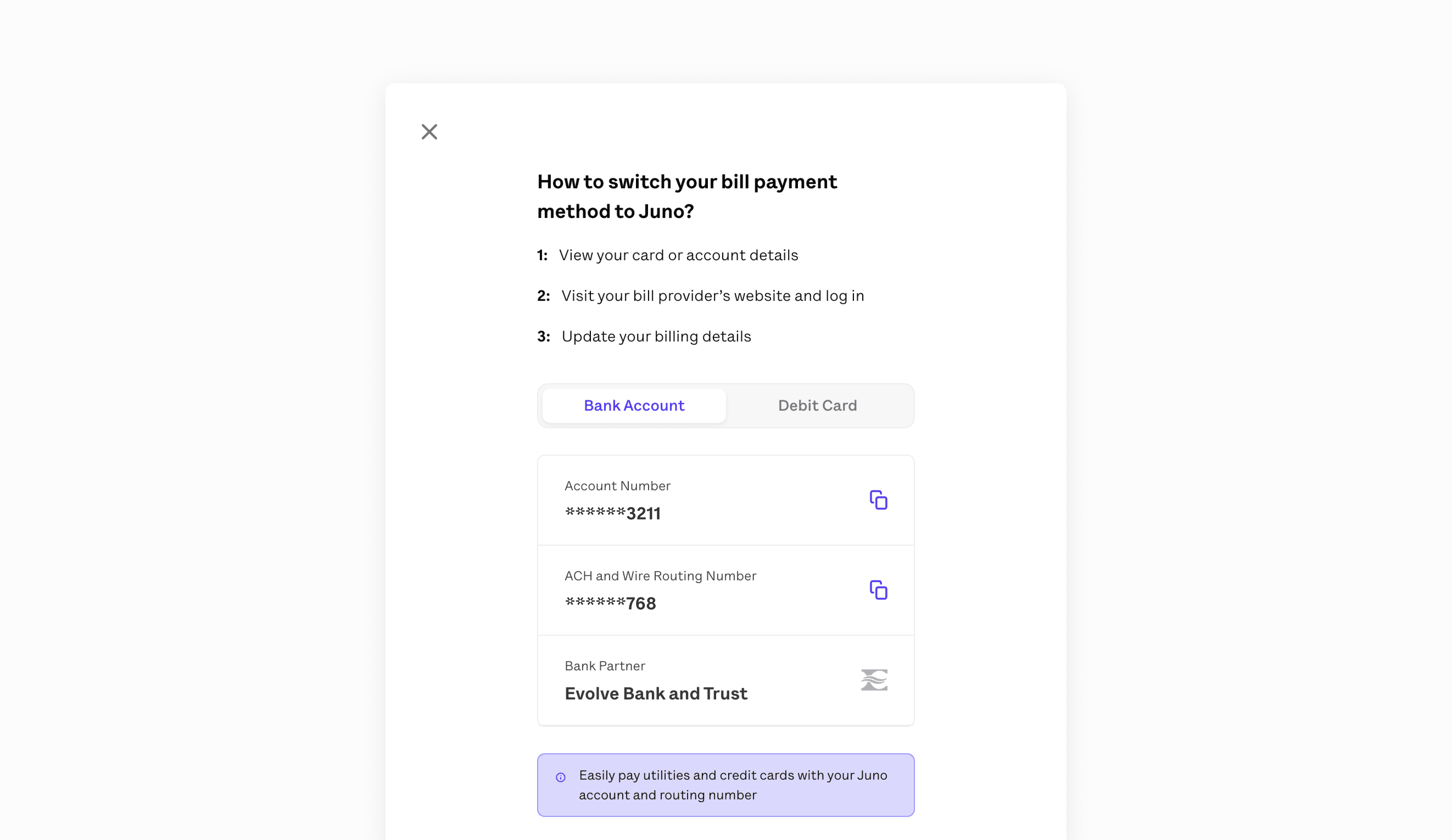
Task: Click the "ACH and Wire Routing Number" label
Action: tap(660, 576)
